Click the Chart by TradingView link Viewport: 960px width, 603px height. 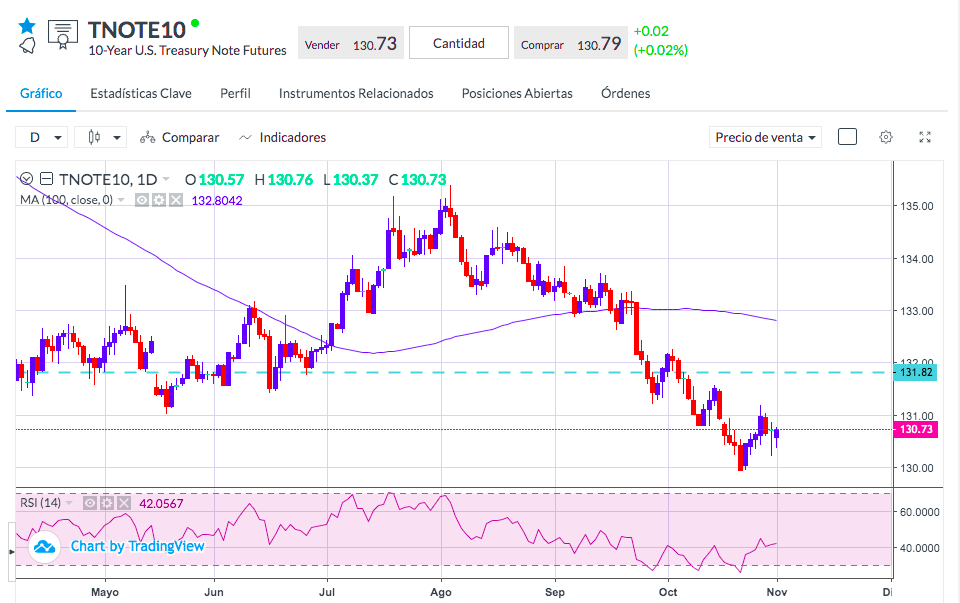coord(137,546)
